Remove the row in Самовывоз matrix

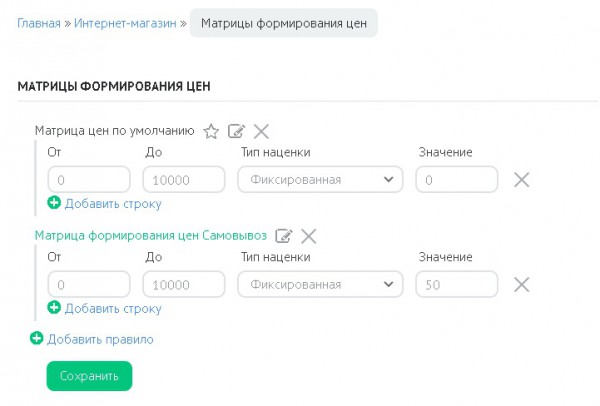coord(522,284)
